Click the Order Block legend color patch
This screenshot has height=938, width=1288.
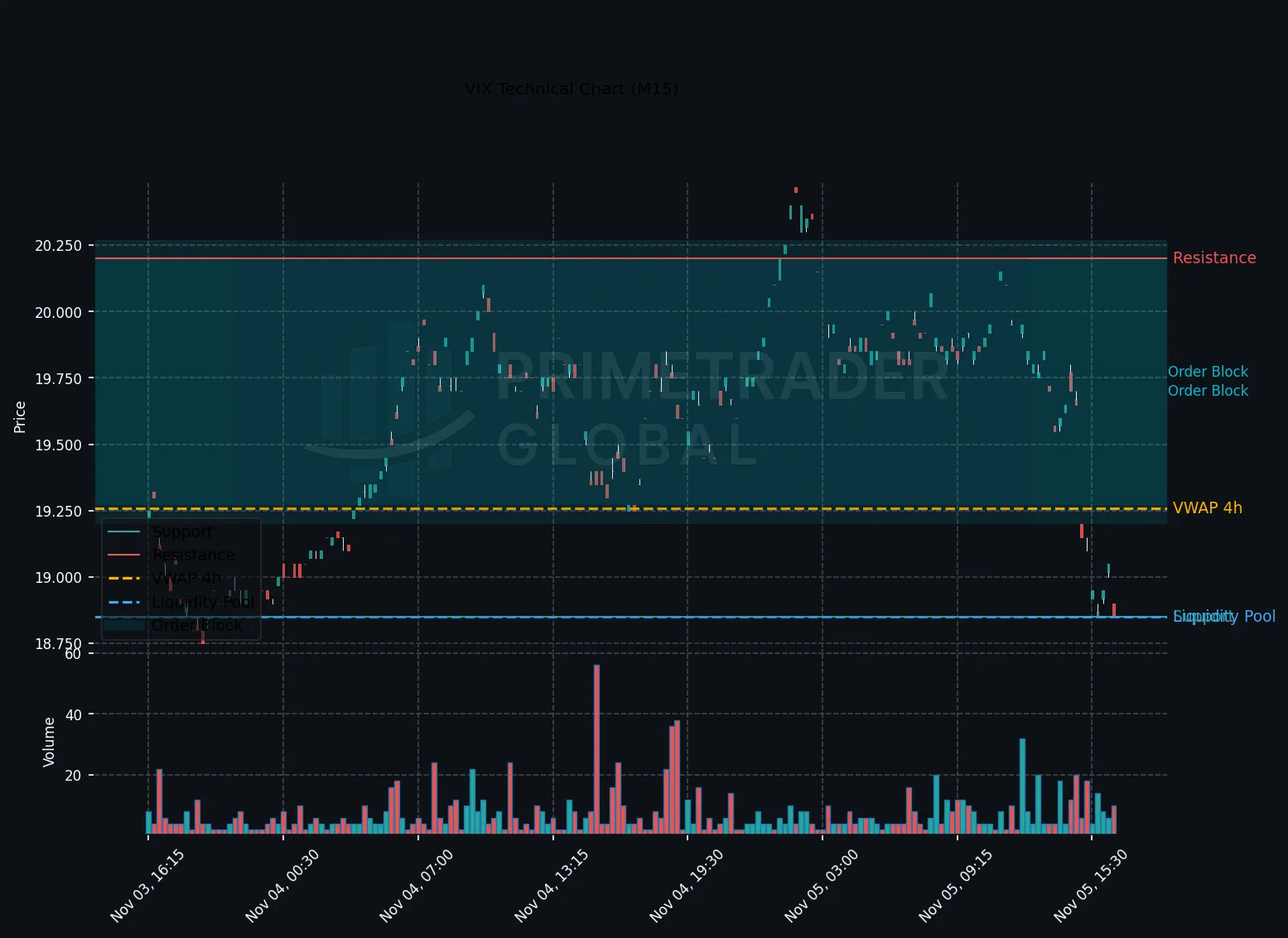point(125,625)
